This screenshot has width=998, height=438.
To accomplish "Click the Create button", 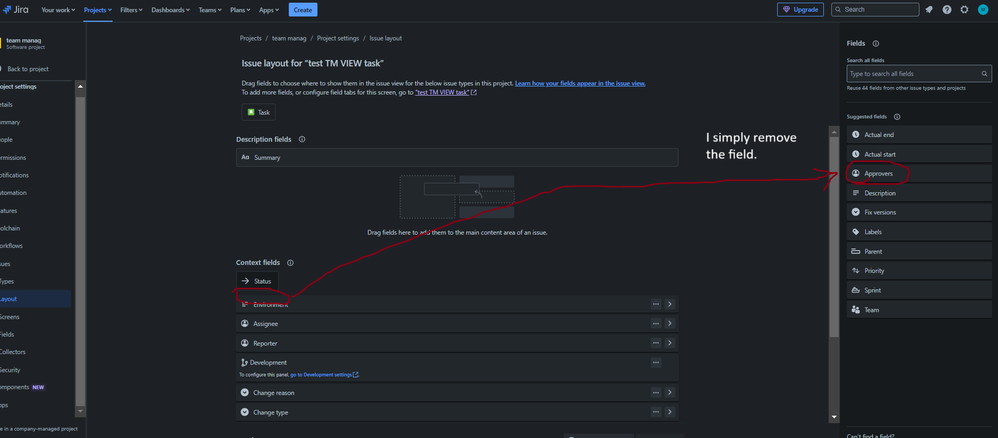I will tap(303, 10).
